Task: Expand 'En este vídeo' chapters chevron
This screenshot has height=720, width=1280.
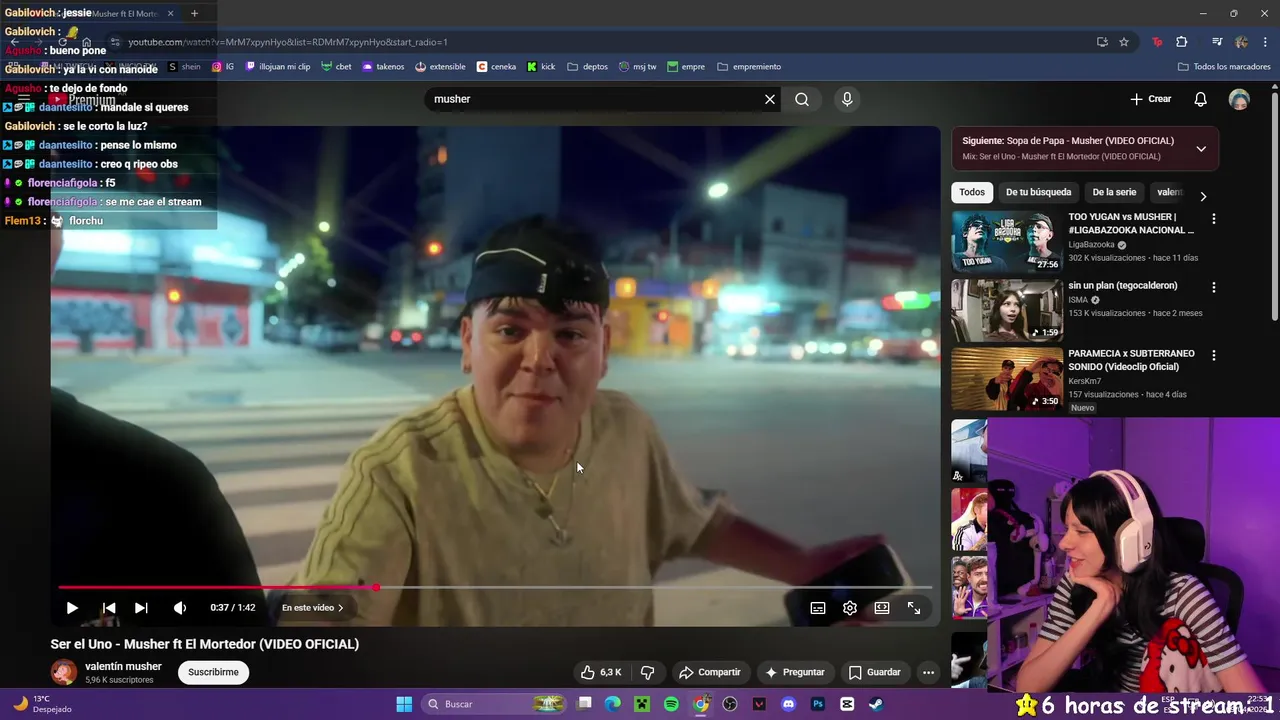Action: pos(340,608)
